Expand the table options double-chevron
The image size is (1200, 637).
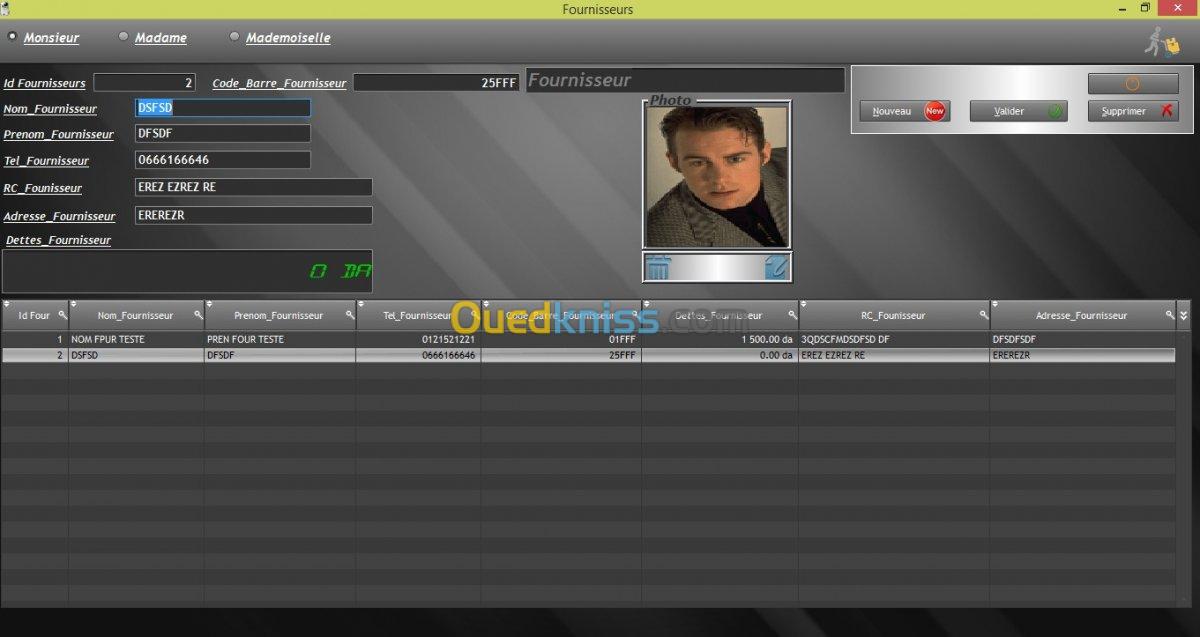click(1184, 315)
